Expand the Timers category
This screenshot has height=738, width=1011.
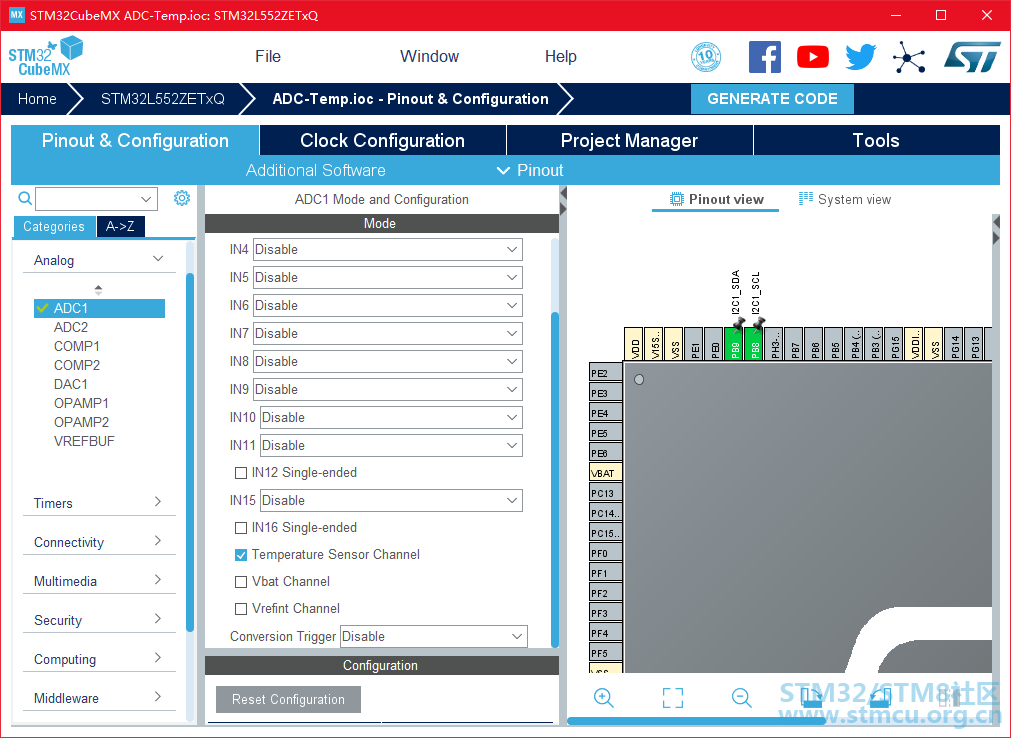pos(99,503)
